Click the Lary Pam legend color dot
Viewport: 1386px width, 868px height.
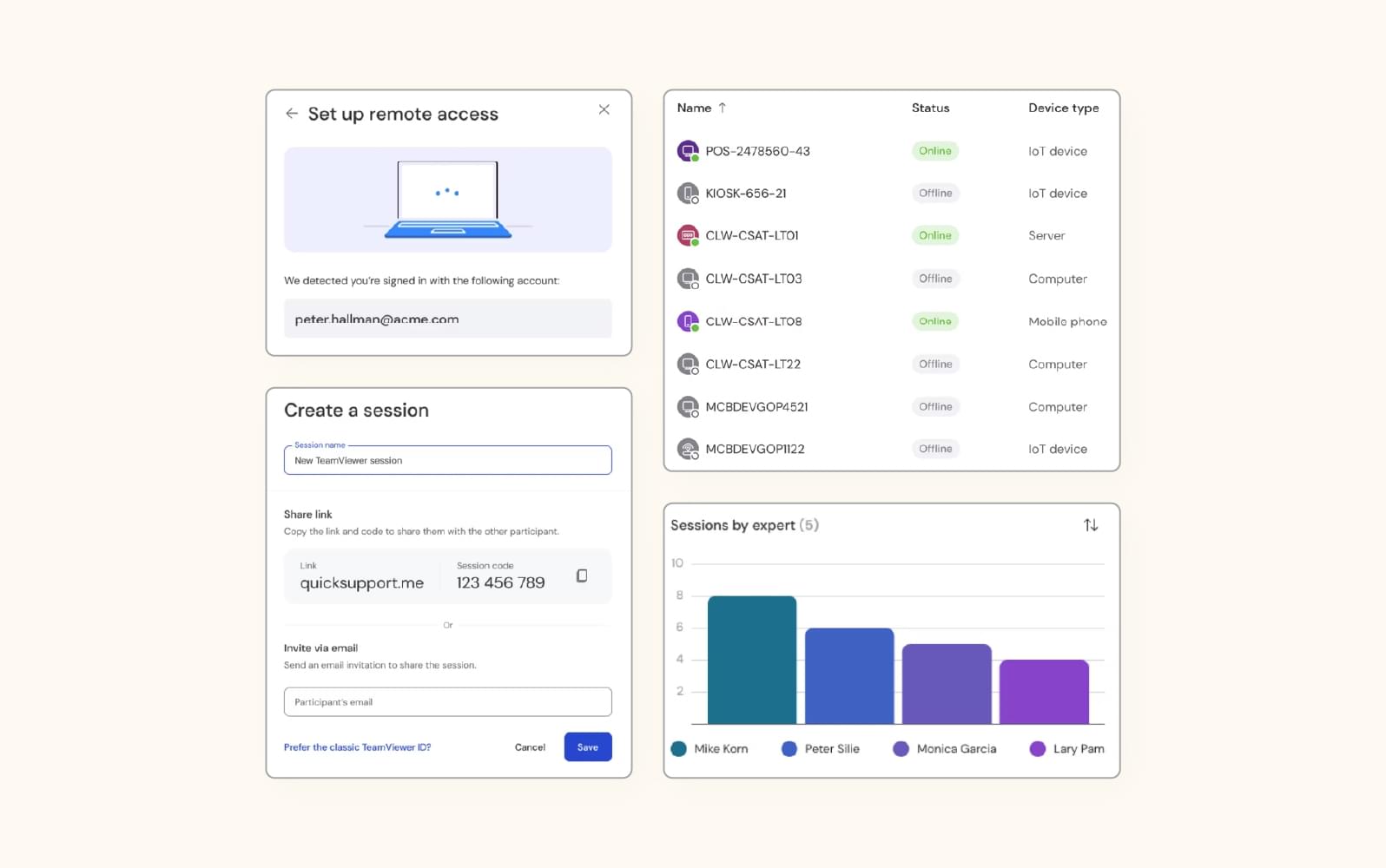1037,749
